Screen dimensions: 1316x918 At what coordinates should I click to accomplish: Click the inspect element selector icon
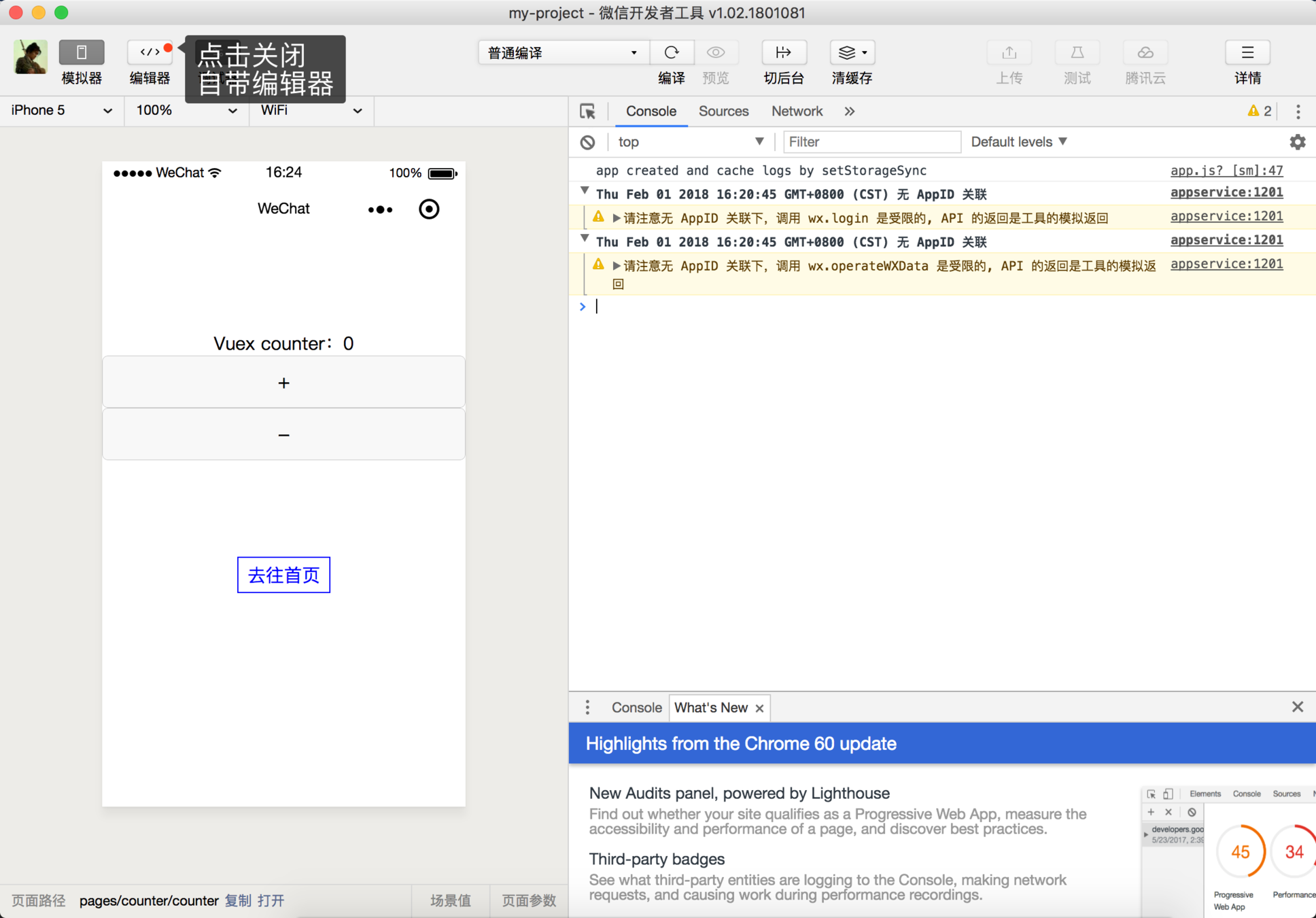coord(587,112)
